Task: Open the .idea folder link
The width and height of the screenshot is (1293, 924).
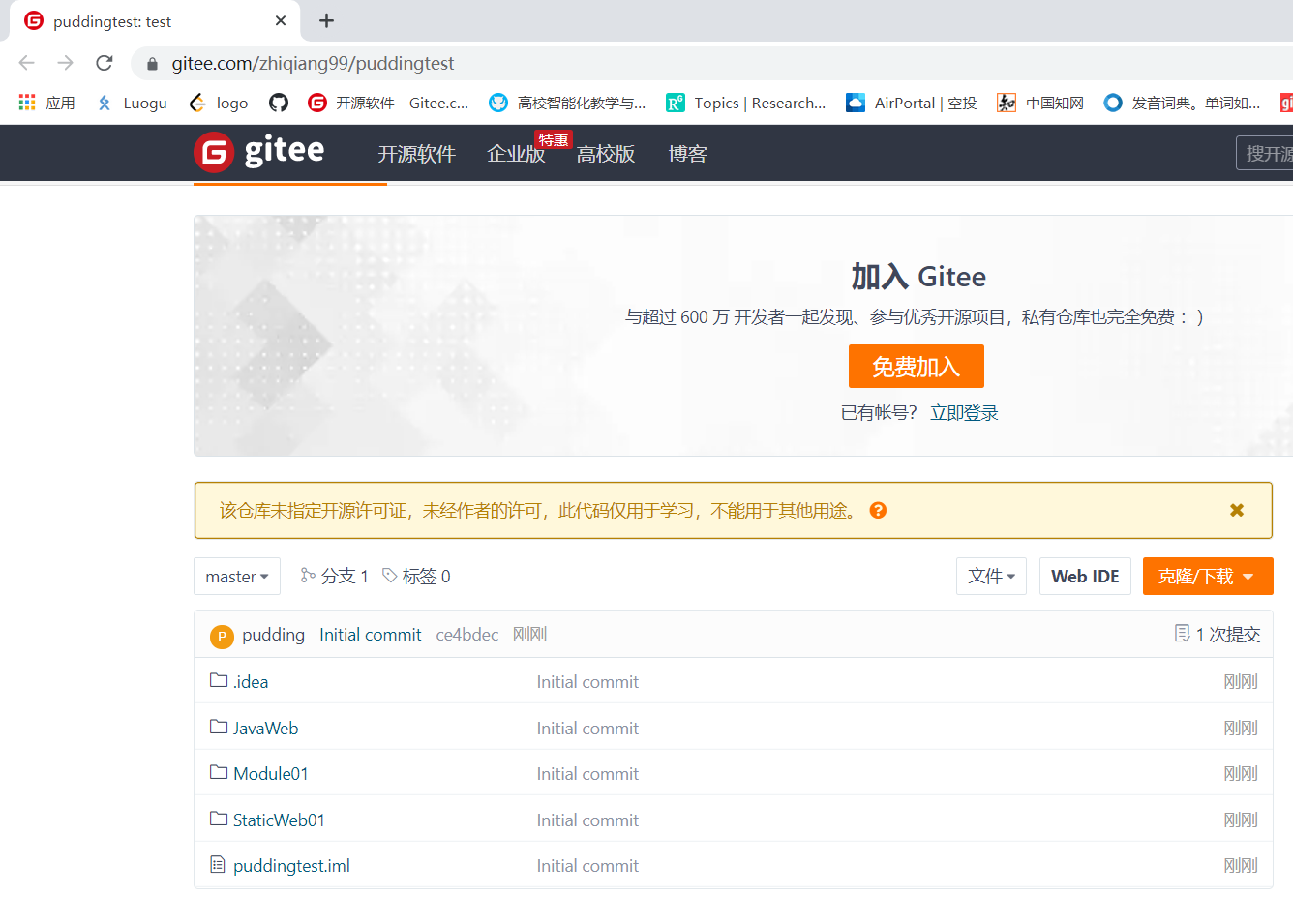Action: [251, 682]
